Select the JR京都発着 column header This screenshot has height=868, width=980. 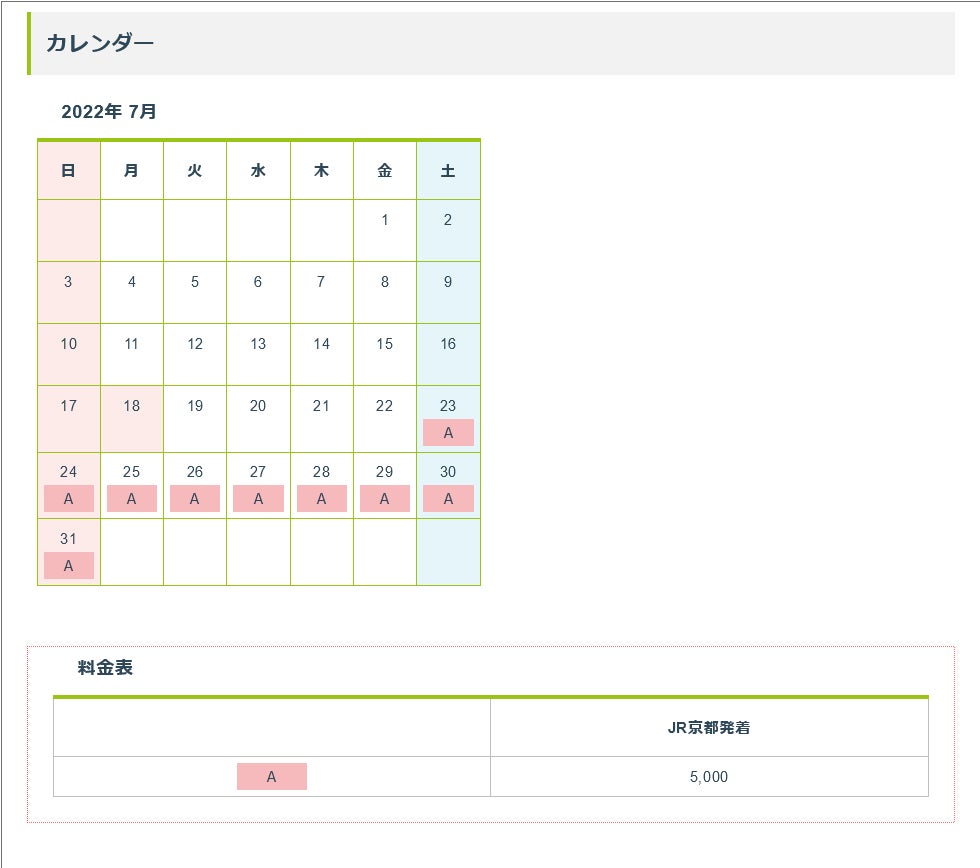coord(709,727)
